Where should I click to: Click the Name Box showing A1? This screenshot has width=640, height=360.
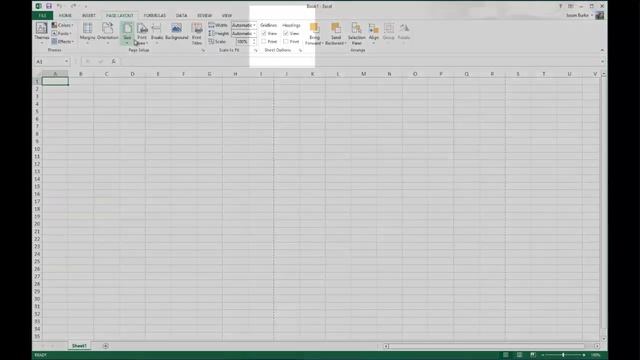pyautogui.click(x=49, y=62)
